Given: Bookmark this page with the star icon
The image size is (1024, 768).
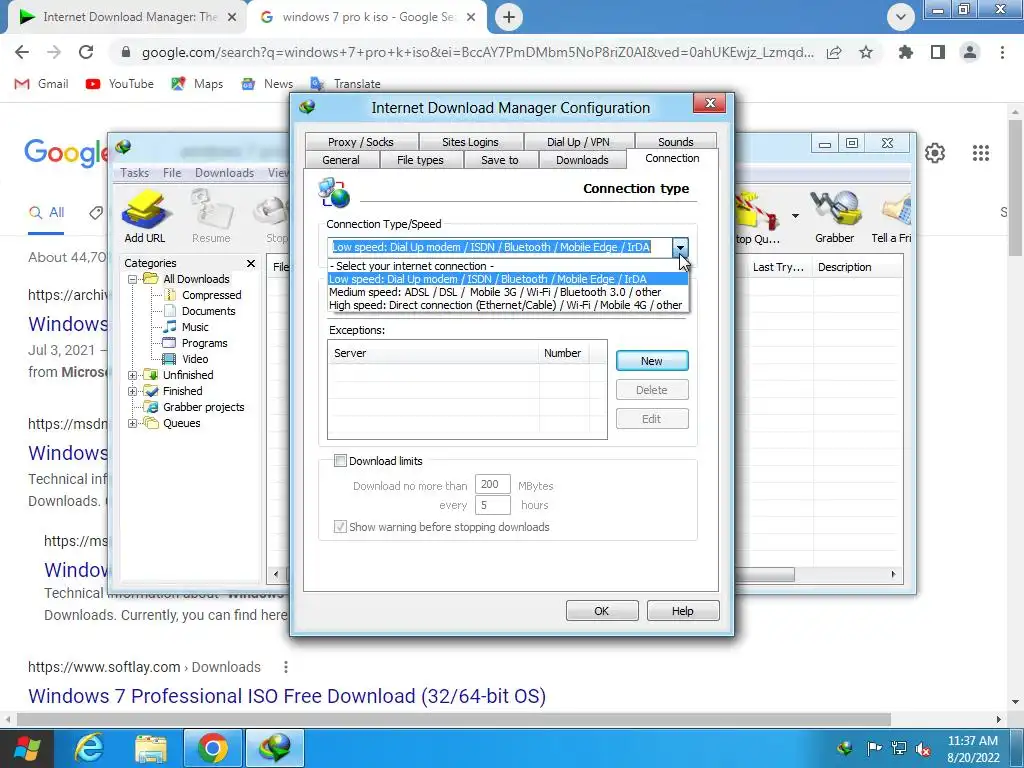Looking at the screenshot, I should tap(866, 52).
